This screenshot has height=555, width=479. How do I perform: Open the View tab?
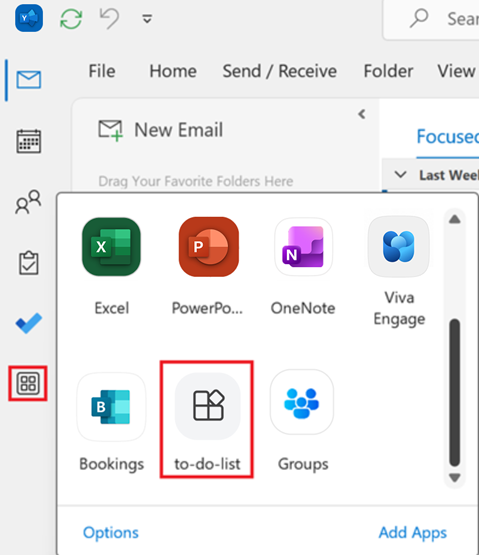click(456, 71)
